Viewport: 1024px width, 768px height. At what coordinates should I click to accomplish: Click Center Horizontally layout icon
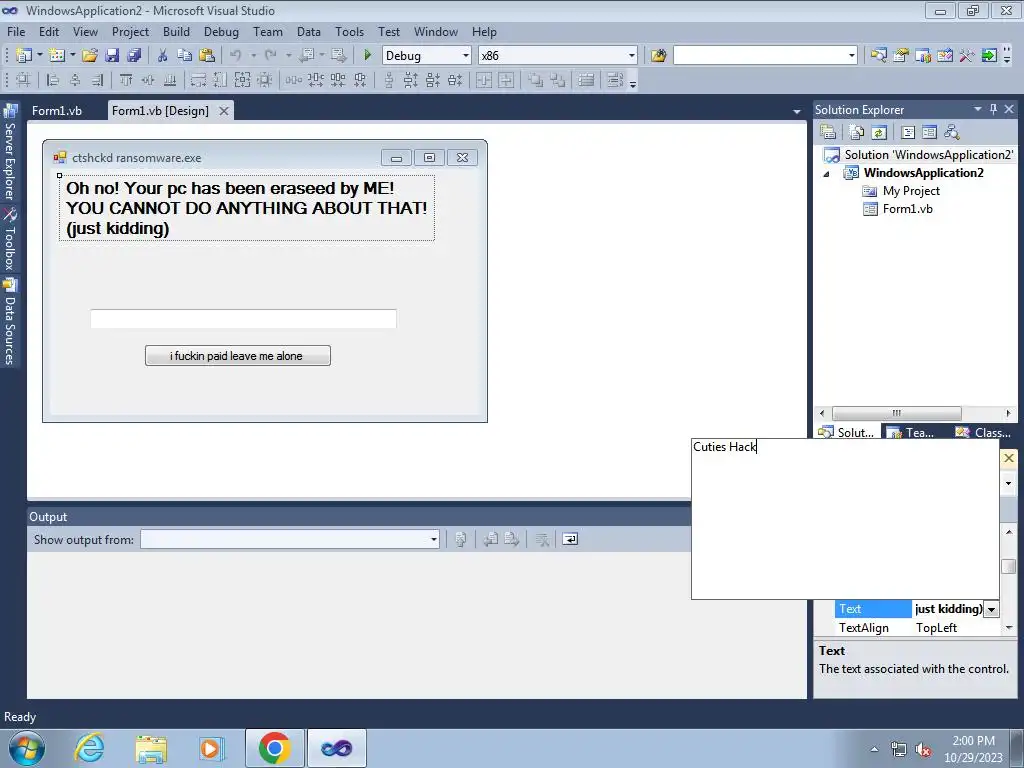click(x=484, y=80)
